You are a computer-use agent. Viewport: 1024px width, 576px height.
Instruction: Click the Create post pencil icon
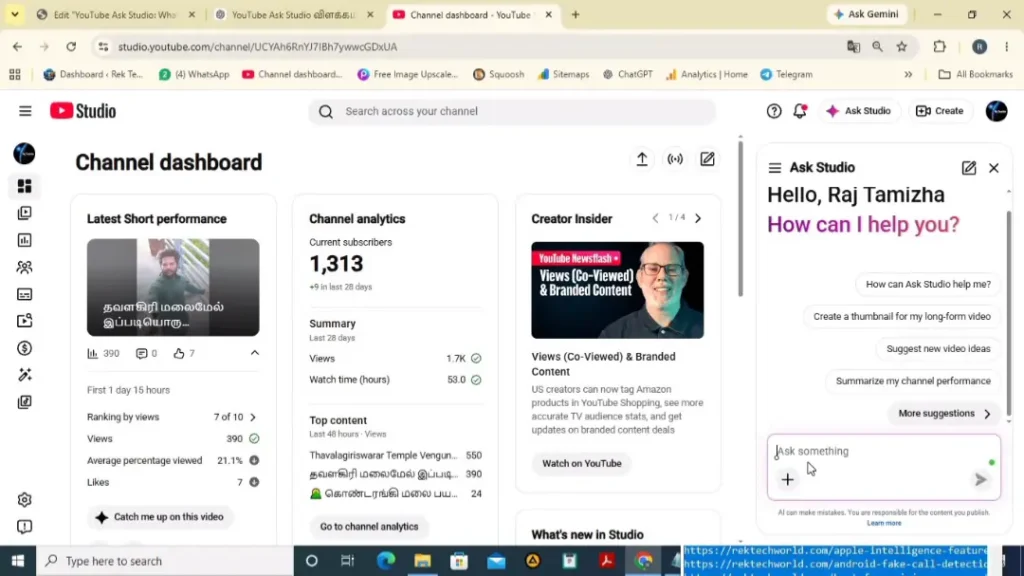coord(707,159)
